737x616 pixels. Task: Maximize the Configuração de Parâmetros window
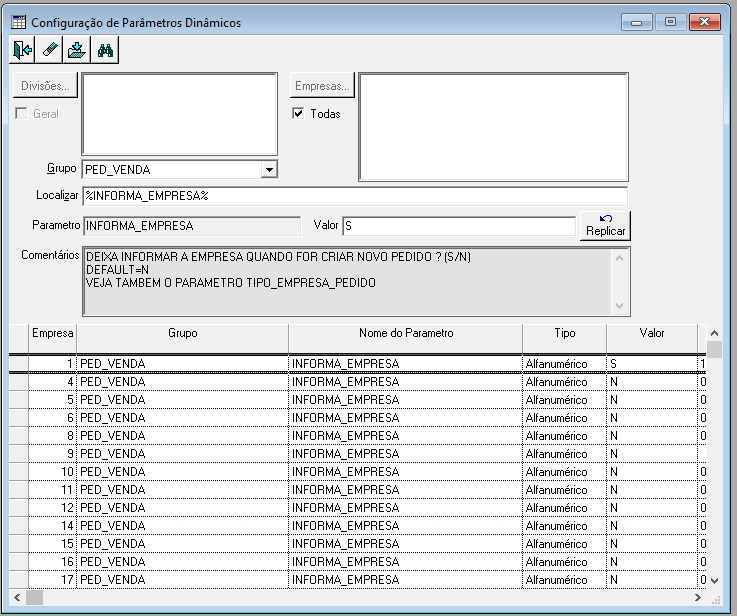(x=671, y=22)
